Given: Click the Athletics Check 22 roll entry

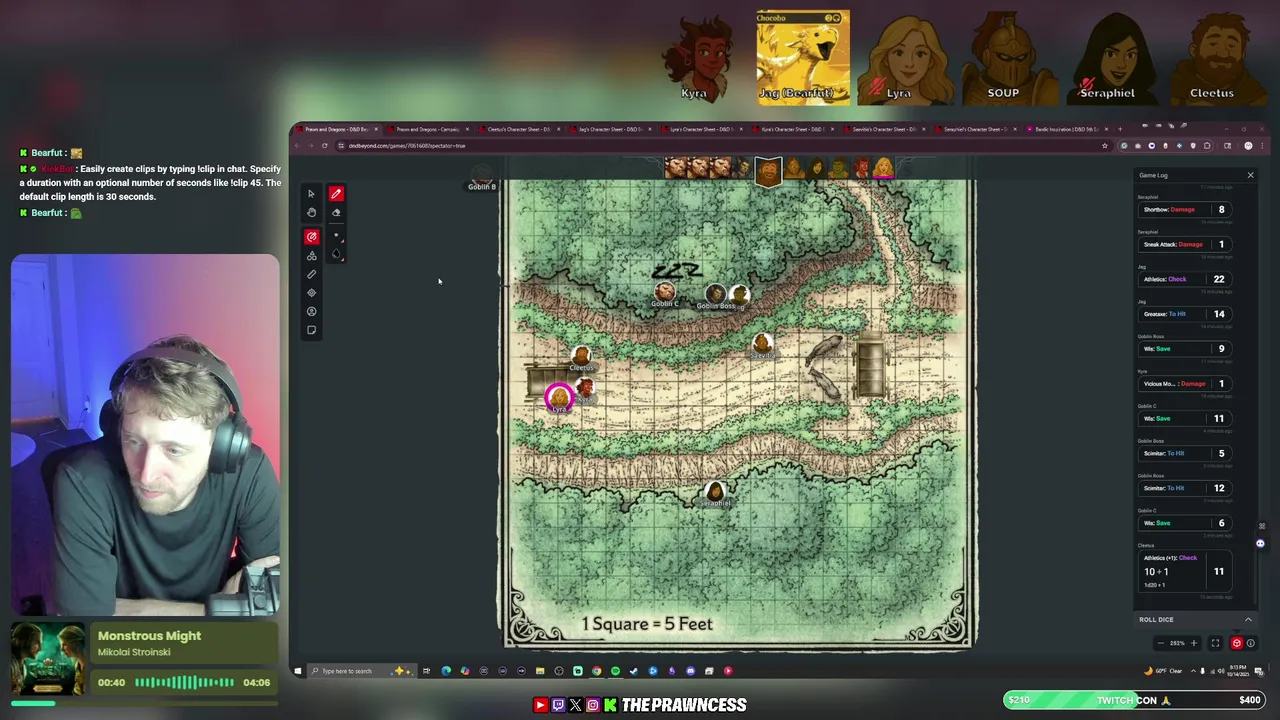Looking at the screenshot, I should [x=1186, y=279].
